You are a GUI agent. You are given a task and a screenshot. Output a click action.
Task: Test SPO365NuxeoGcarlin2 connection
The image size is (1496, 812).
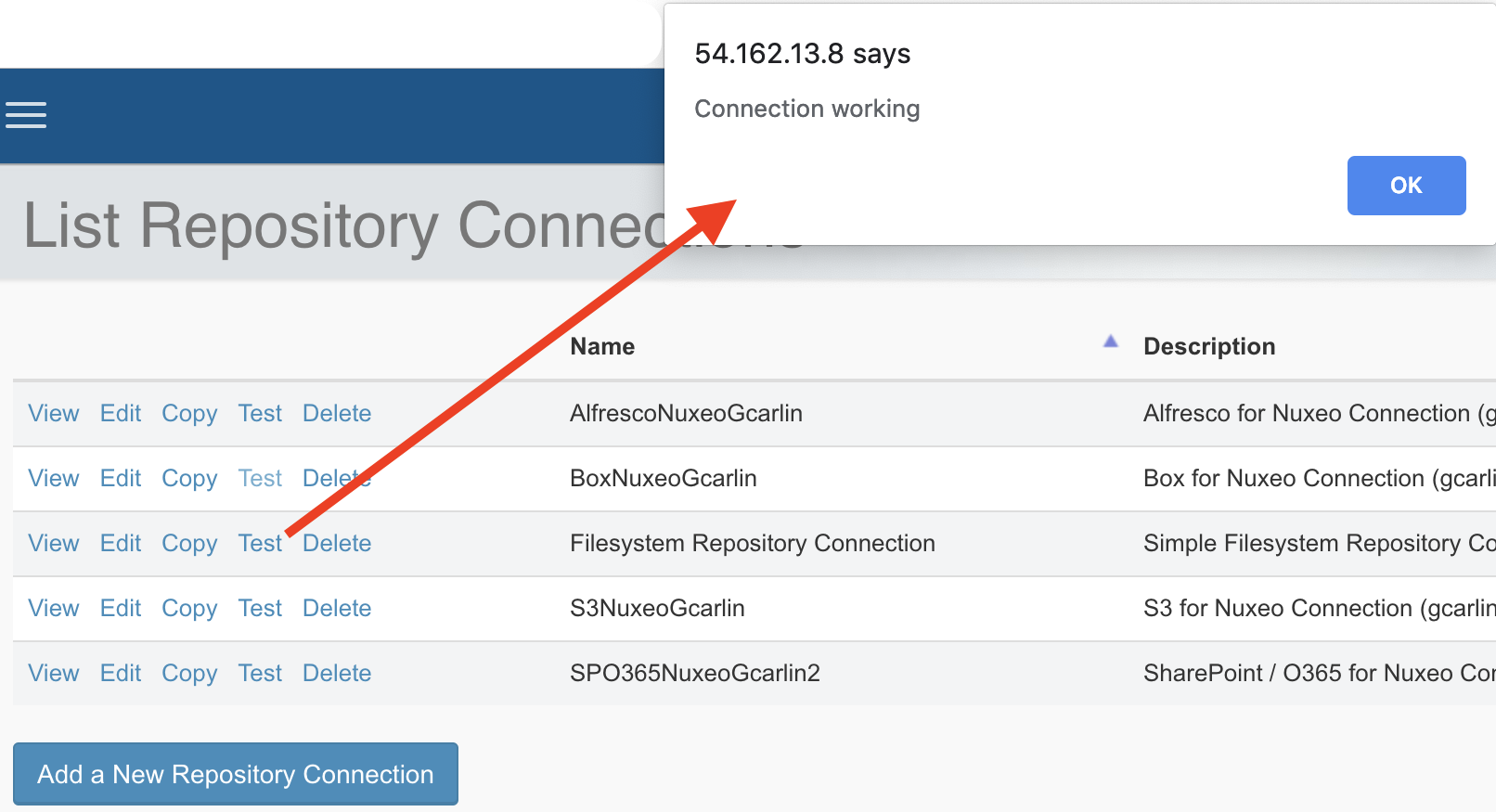tap(260, 673)
